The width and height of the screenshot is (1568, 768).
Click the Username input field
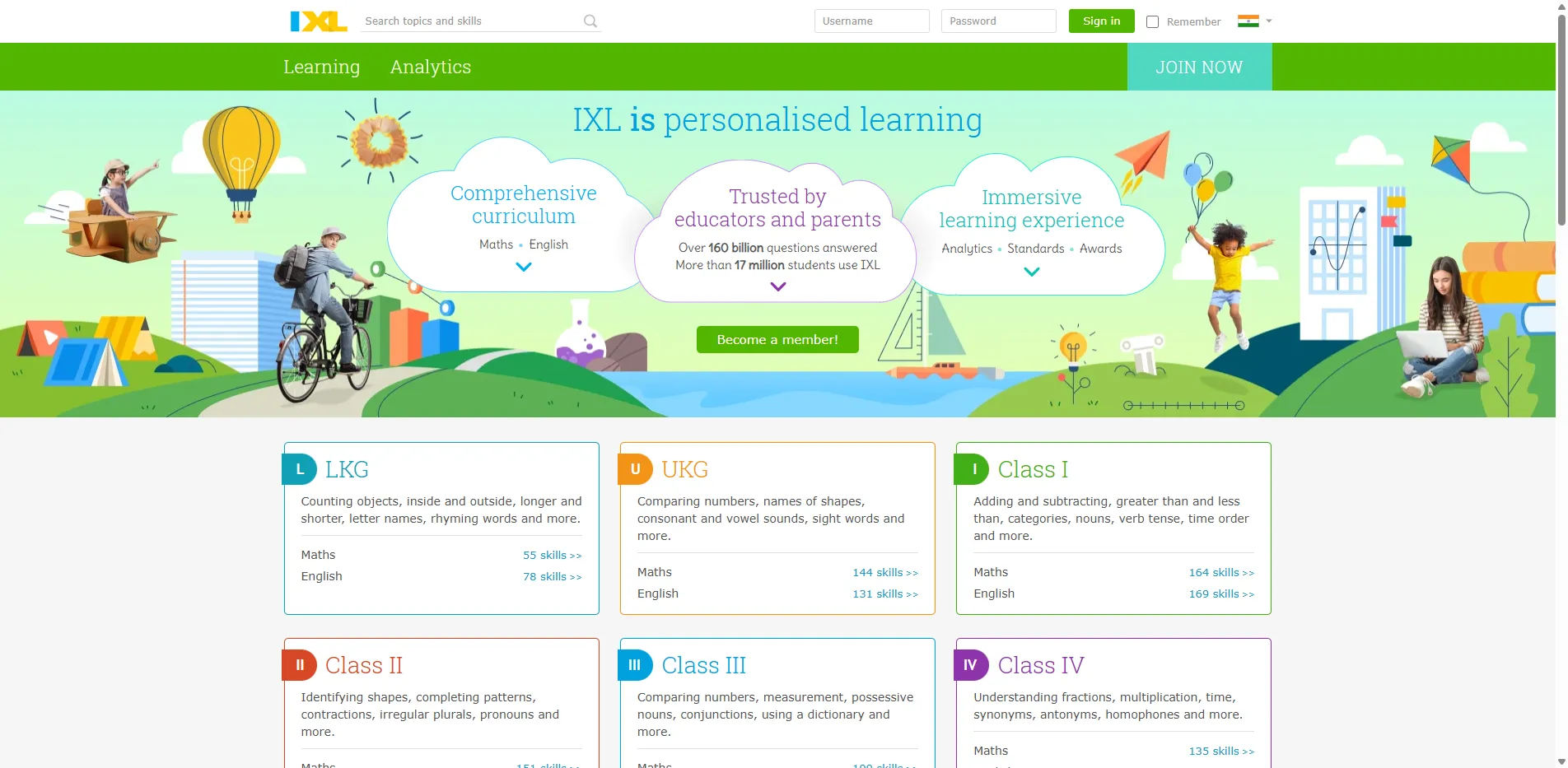871,21
